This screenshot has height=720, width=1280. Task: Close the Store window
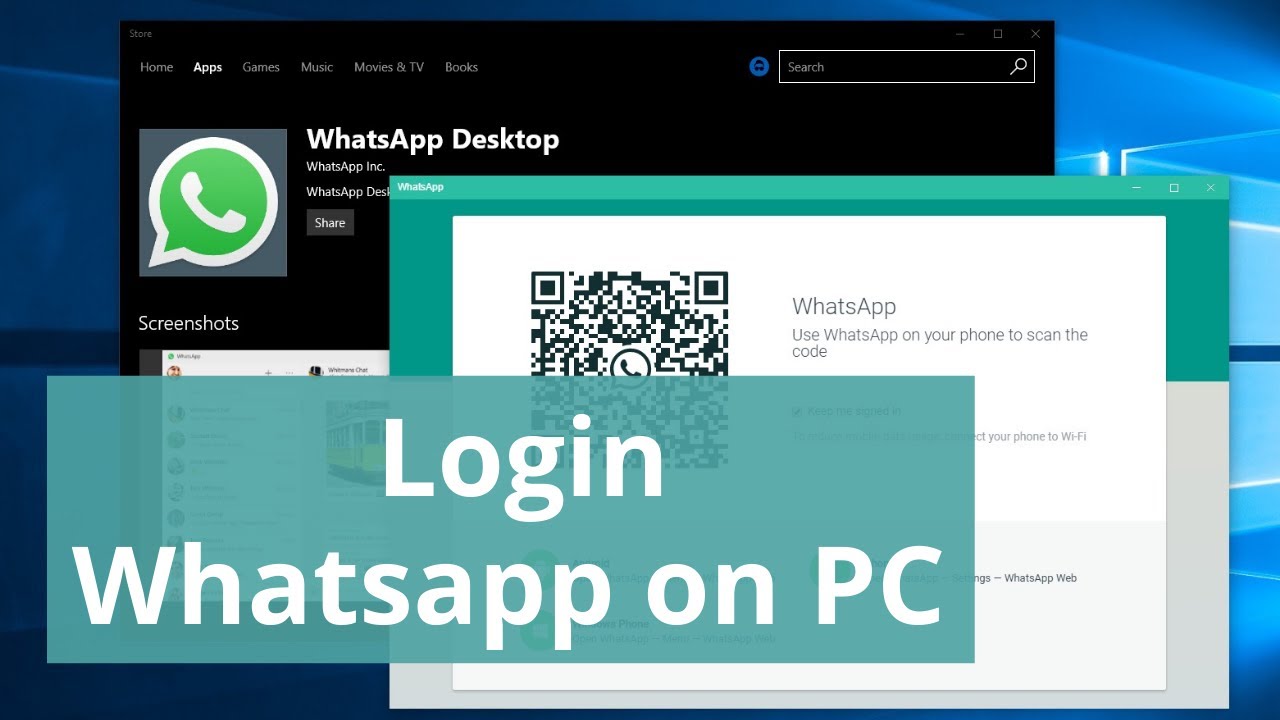click(1035, 34)
